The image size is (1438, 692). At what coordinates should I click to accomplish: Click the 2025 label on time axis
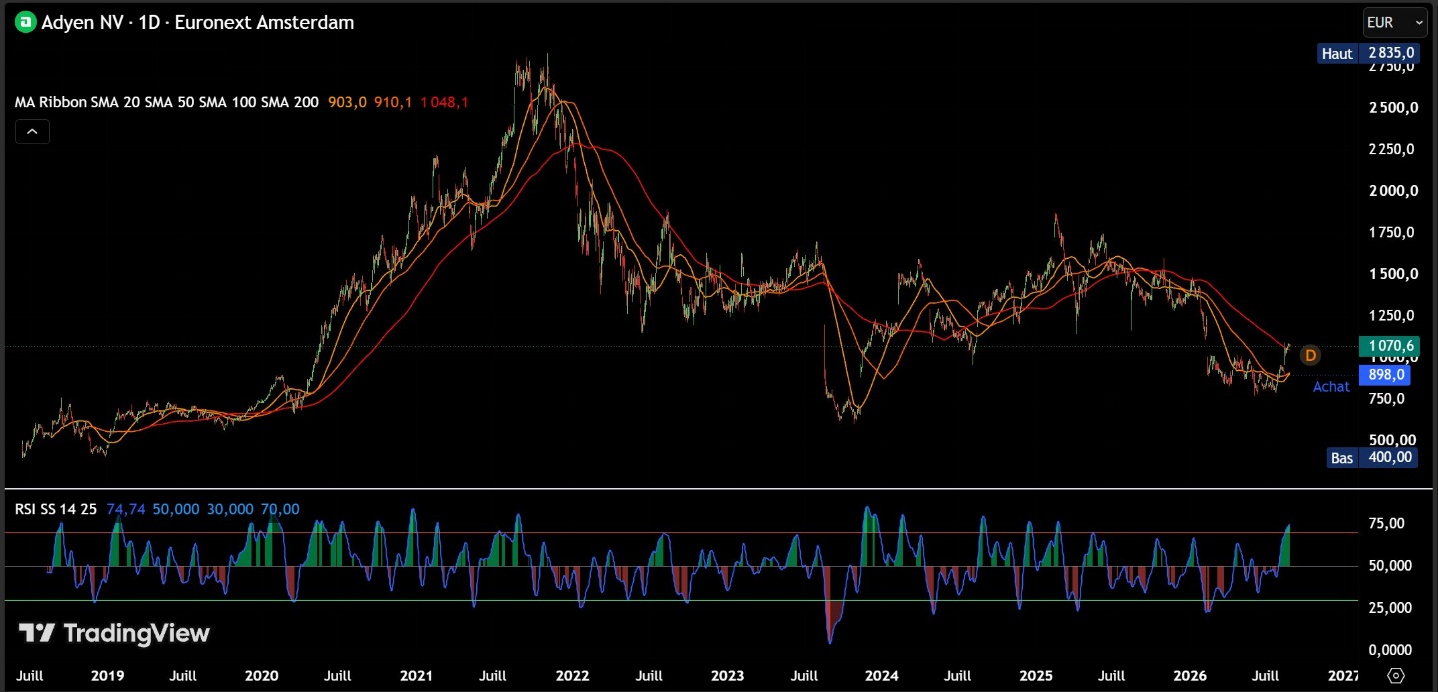[1037, 675]
